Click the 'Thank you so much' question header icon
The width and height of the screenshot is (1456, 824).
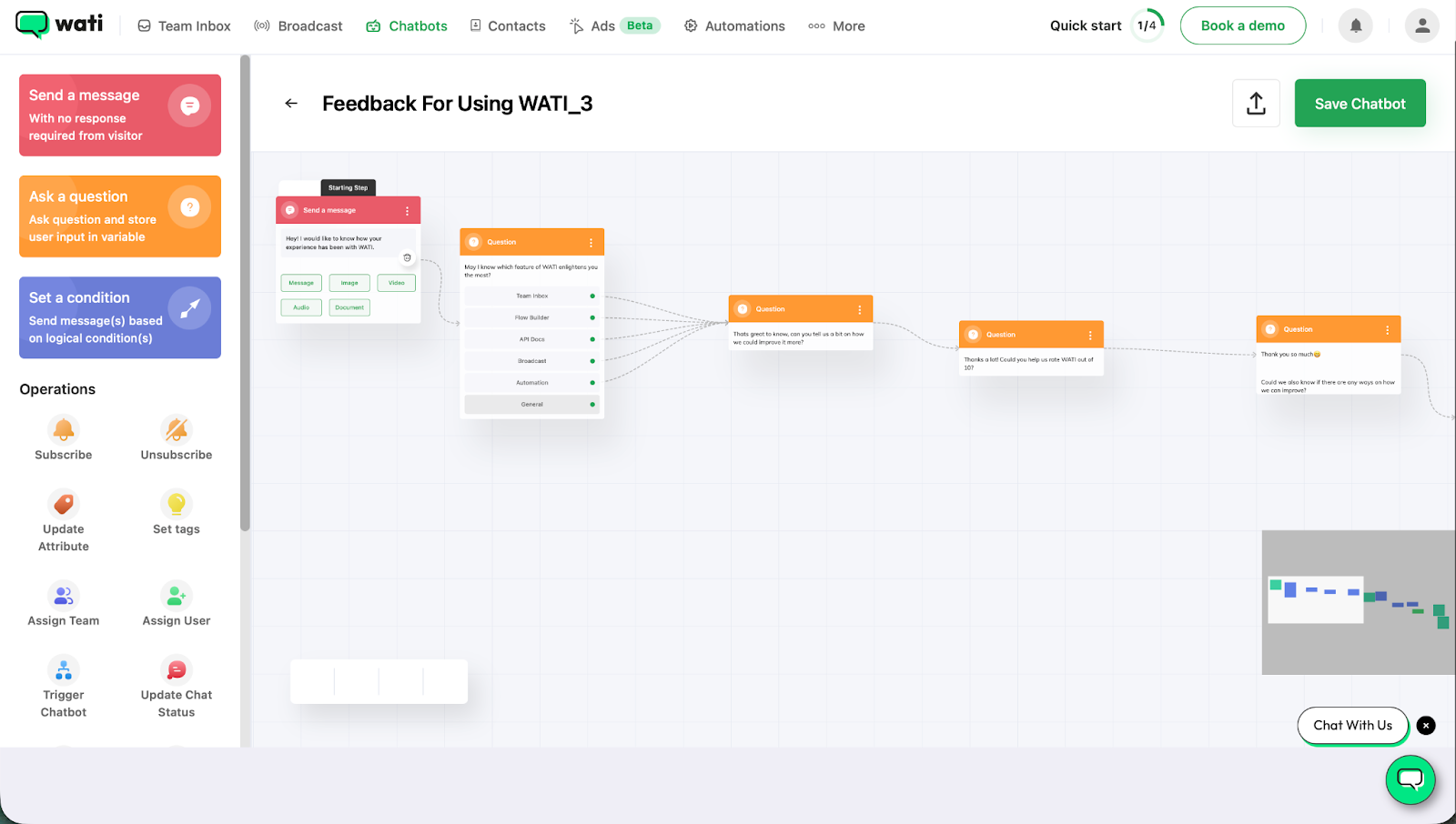click(x=1270, y=330)
